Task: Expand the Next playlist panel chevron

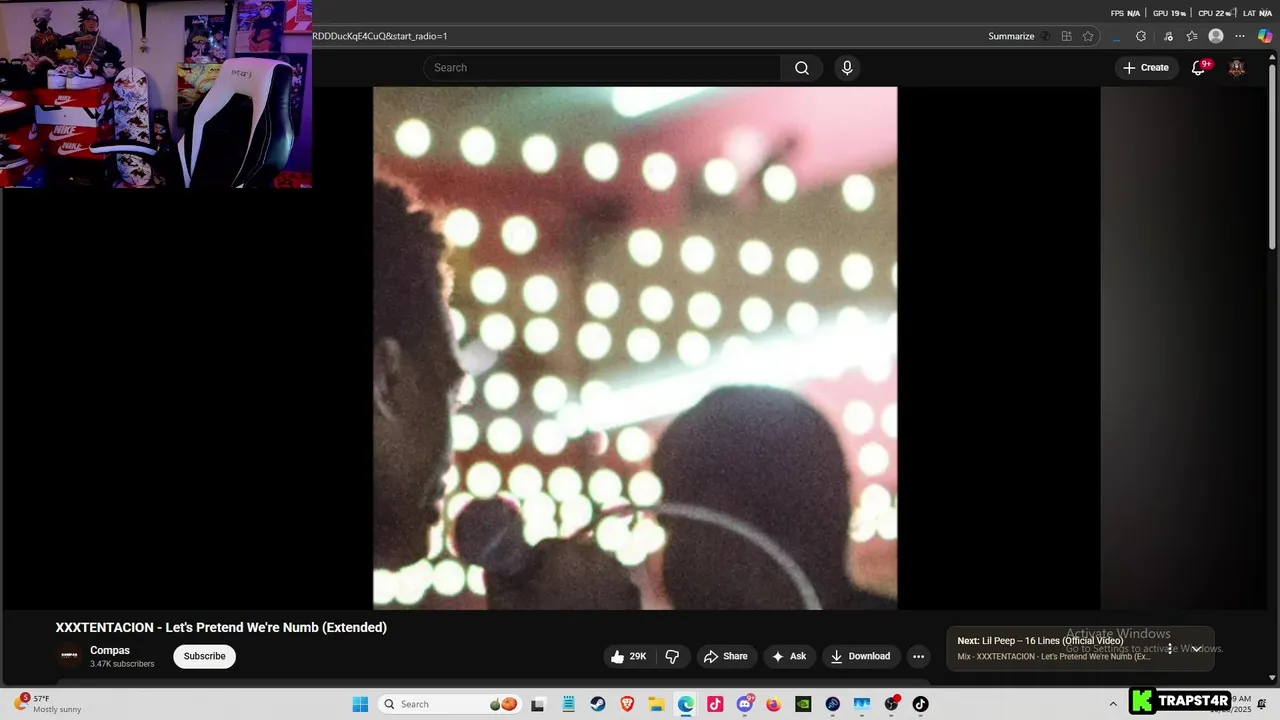Action: [x=1196, y=648]
